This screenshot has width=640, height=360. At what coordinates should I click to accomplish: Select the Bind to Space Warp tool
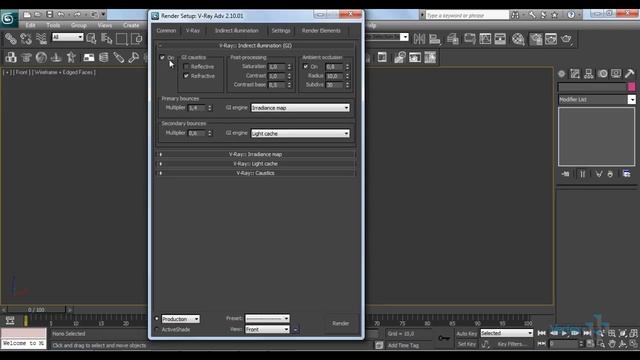(42, 39)
